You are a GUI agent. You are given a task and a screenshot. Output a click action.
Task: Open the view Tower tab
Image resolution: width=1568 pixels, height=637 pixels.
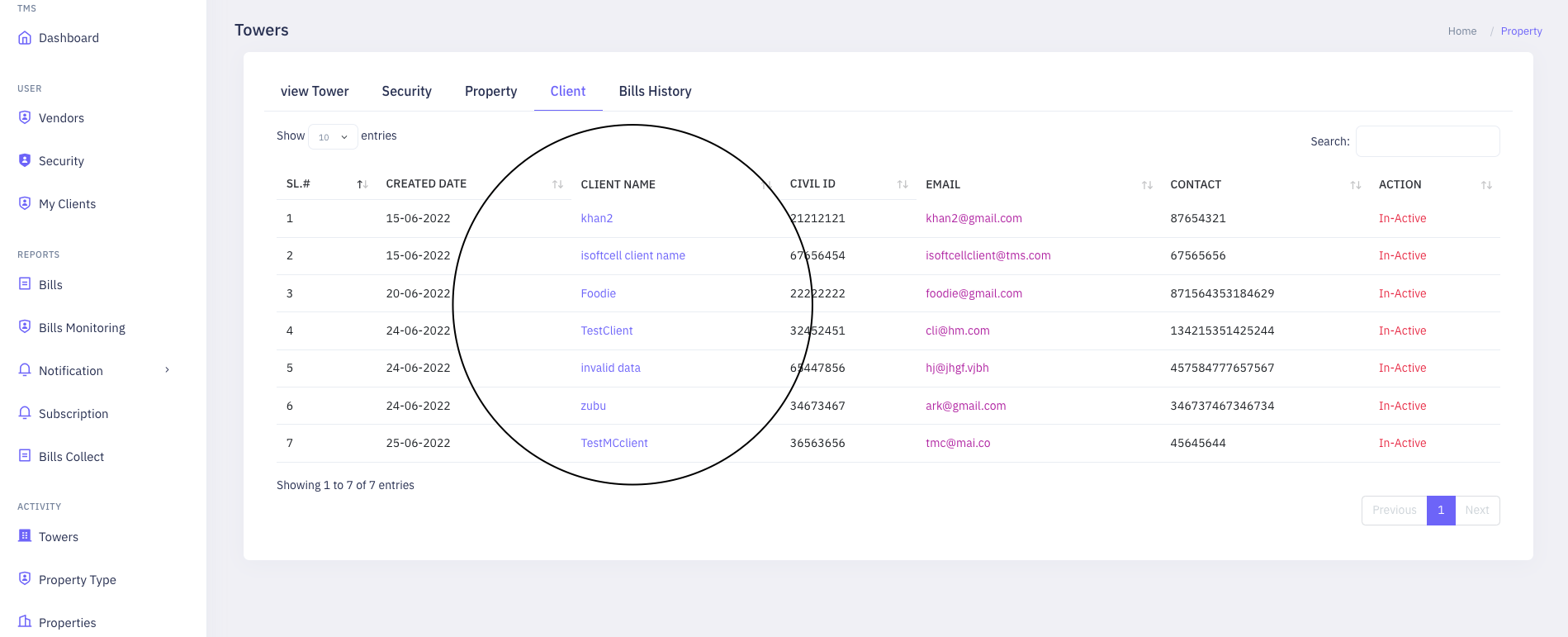tap(315, 92)
